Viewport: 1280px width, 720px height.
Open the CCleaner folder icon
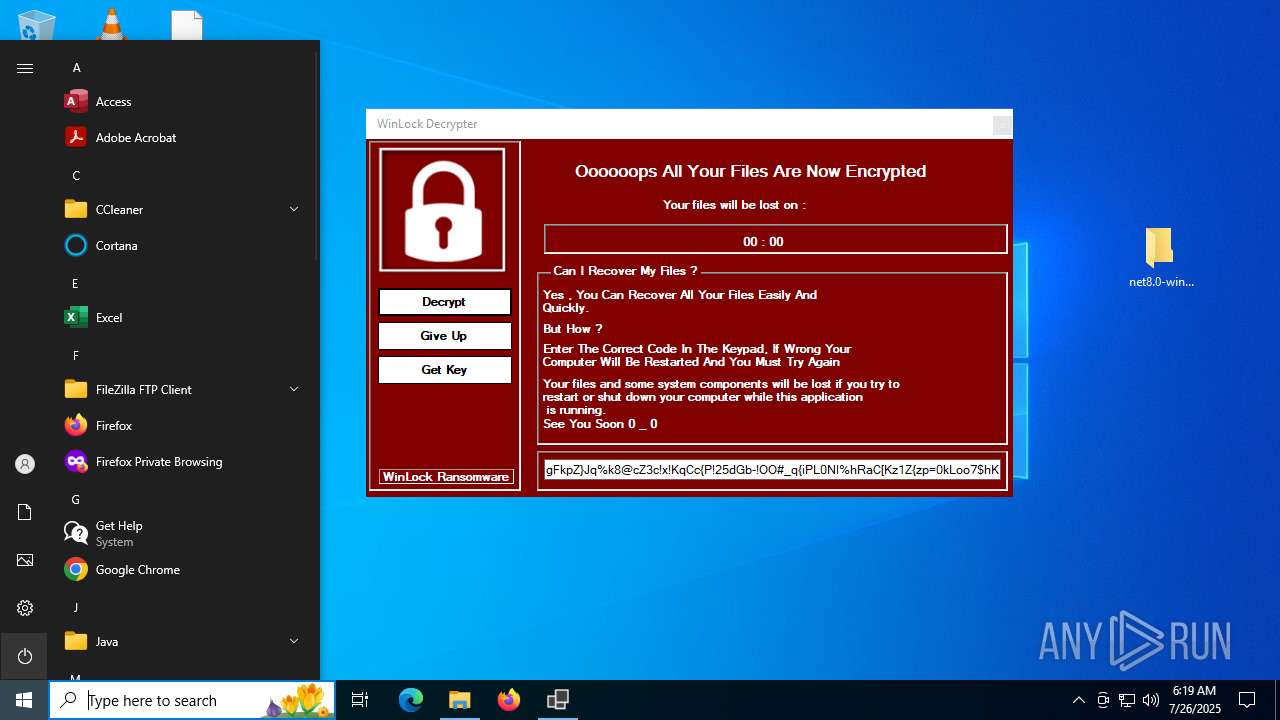click(x=76, y=210)
